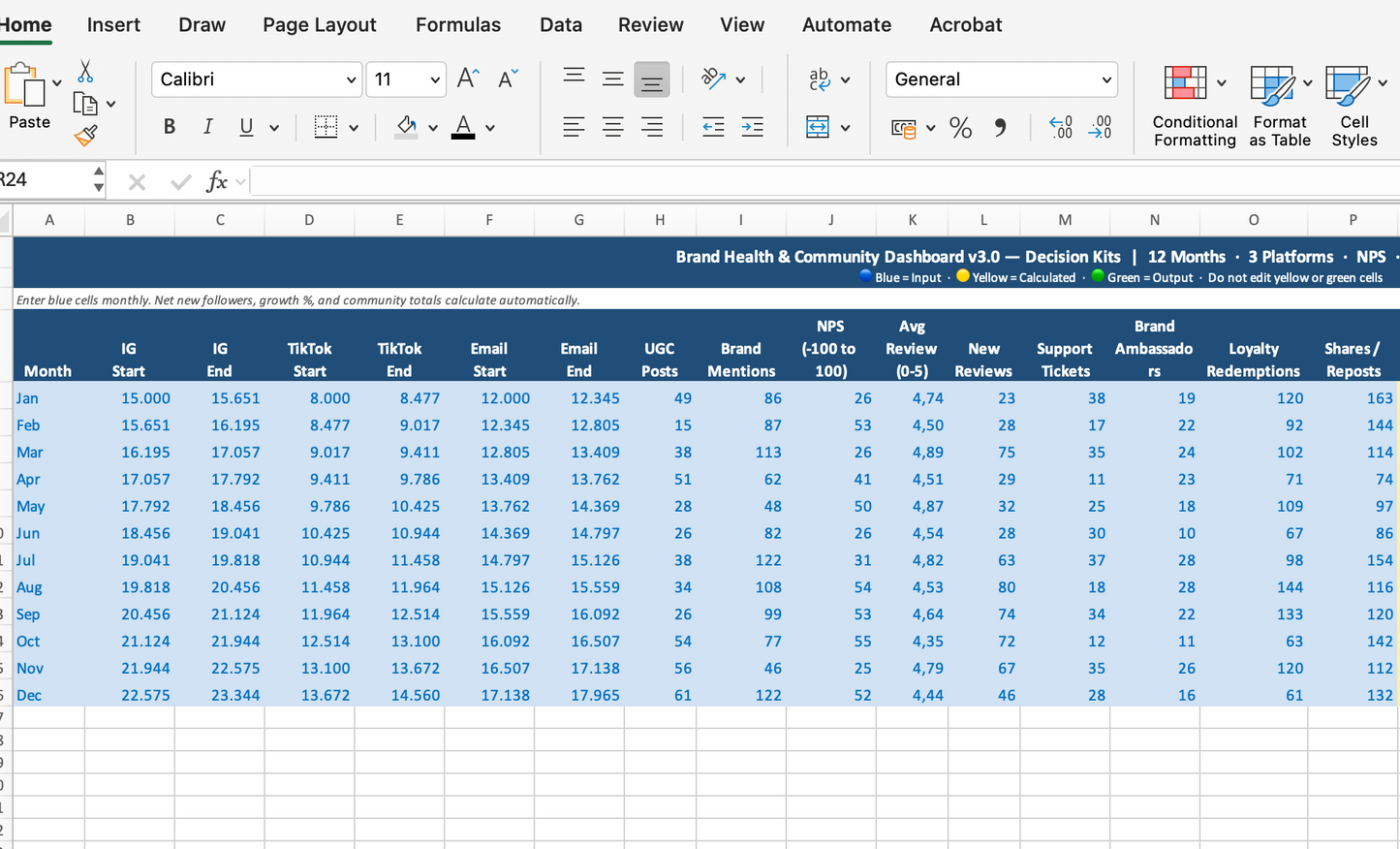
Task: Click inside the formula bar
Action: coord(824,180)
